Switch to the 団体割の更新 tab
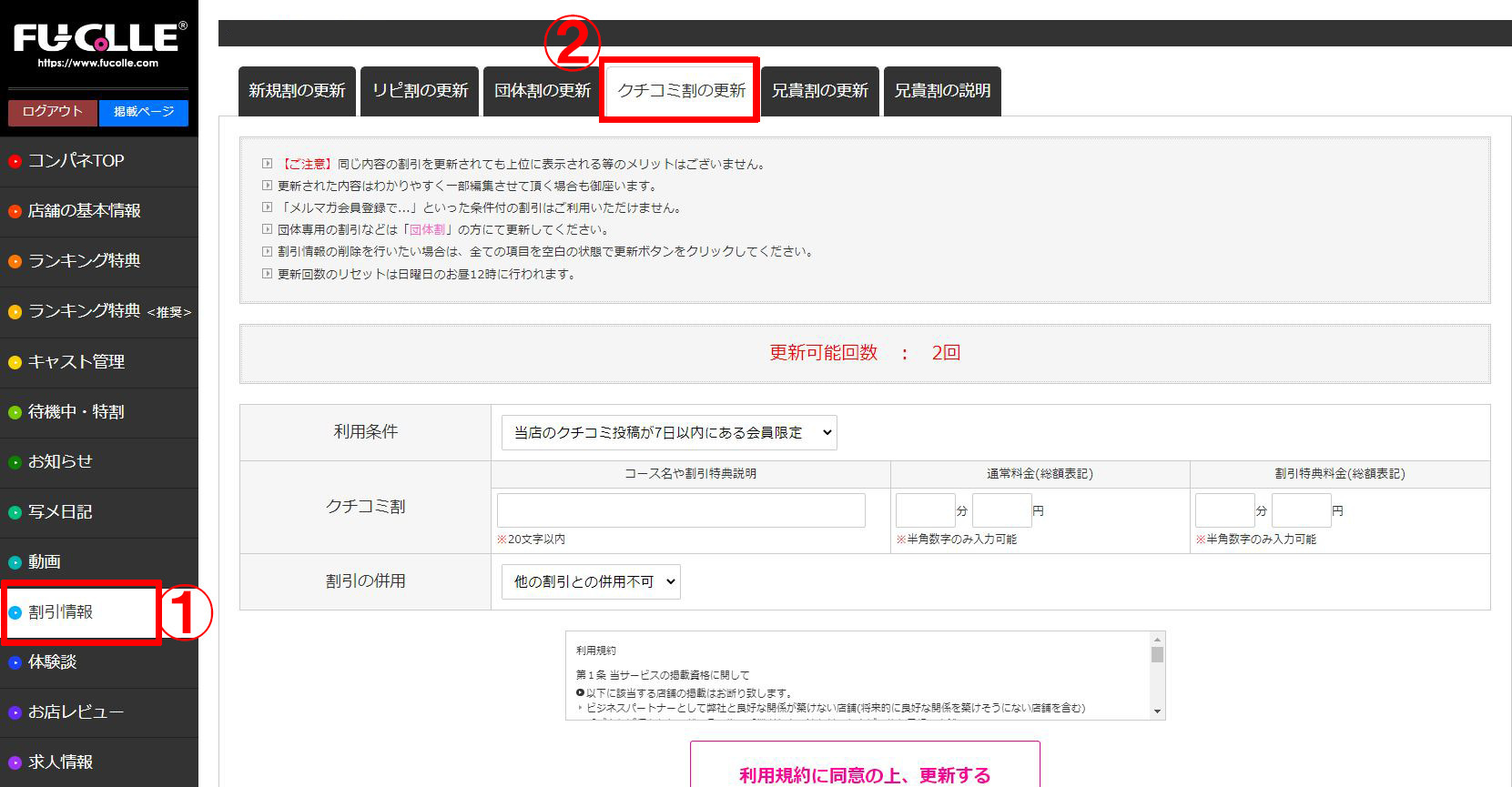 543,91
